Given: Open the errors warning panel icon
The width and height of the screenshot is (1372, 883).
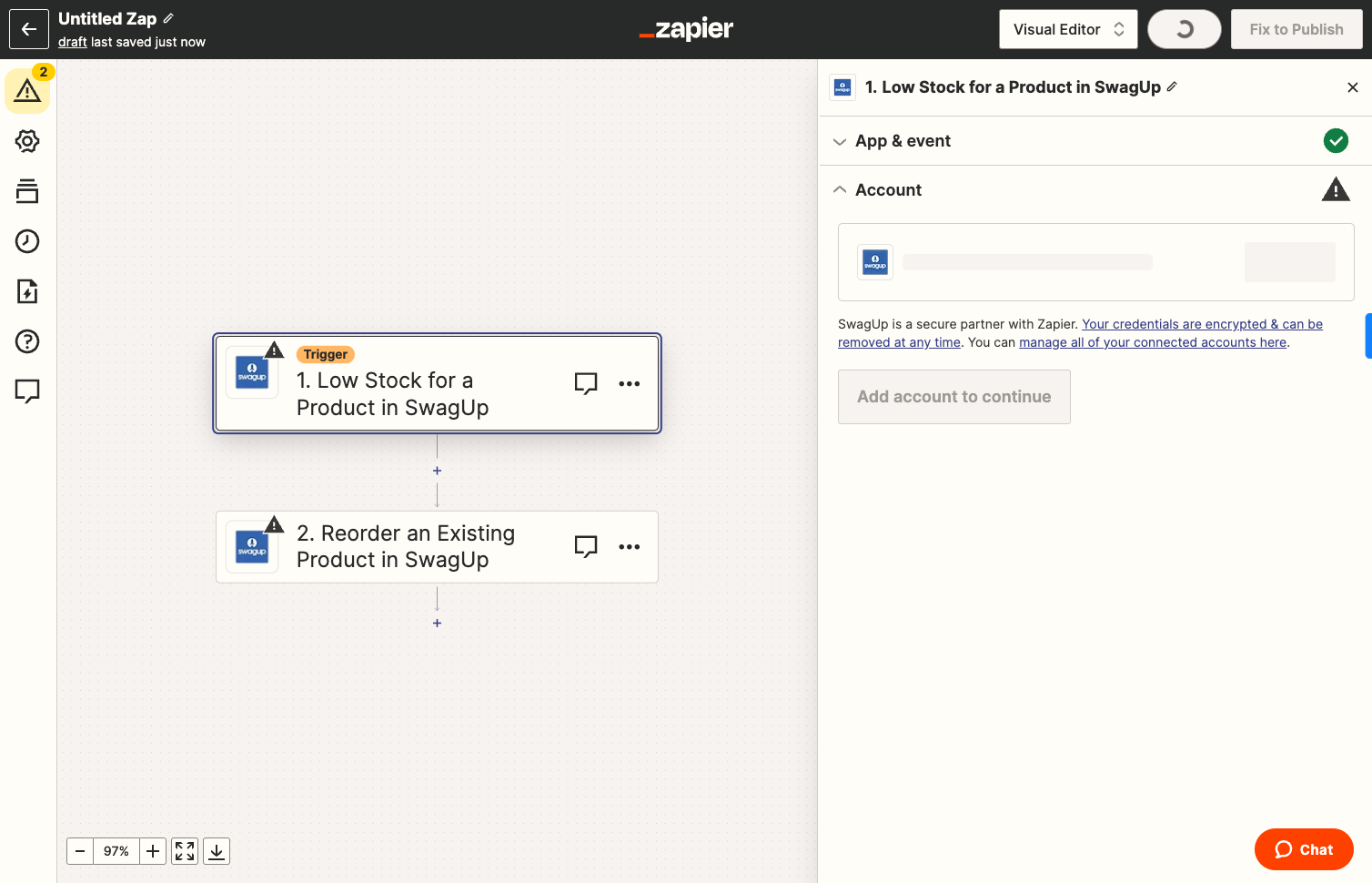Looking at the screenshot, I should (x=27, y=91).
